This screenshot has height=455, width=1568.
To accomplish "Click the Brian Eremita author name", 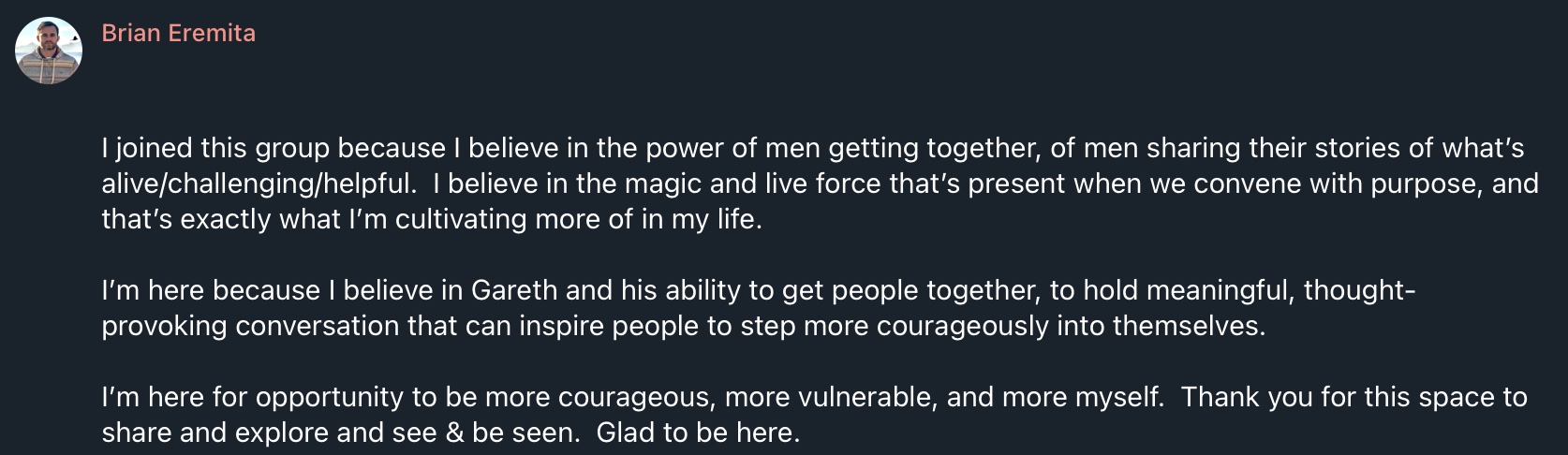I will 178,34.
